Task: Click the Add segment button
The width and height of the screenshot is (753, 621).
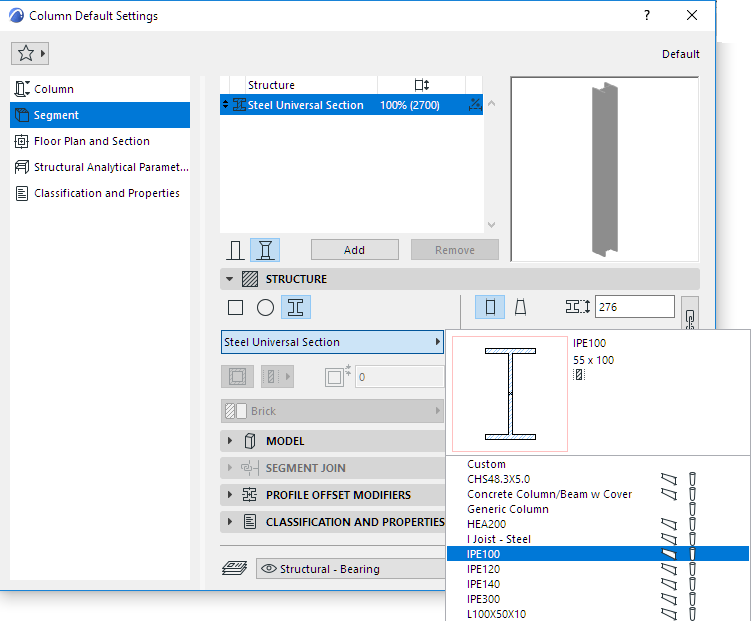Action: click(x=354, y=250)
